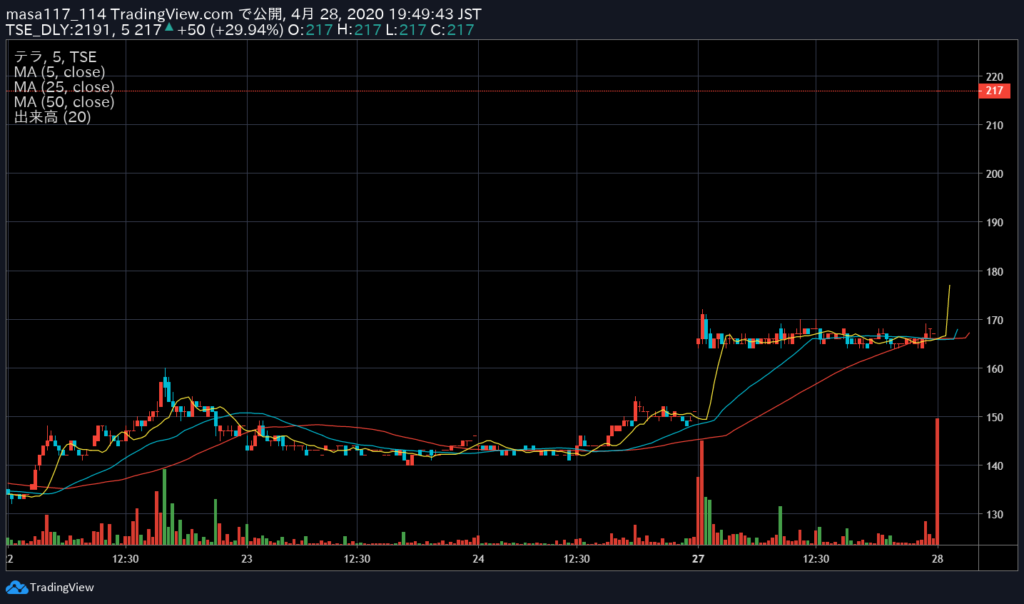This screenshot has height=604, width=1024.
Task: Click the green up-triangle change indicator
Action: [x=169, y=27]
